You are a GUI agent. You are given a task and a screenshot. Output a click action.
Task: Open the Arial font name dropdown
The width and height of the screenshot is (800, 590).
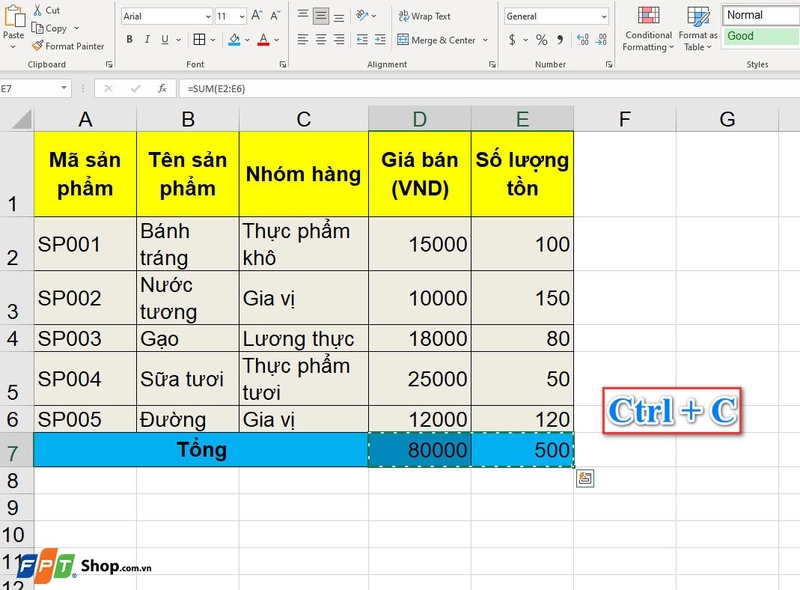[x=208, y=16]
